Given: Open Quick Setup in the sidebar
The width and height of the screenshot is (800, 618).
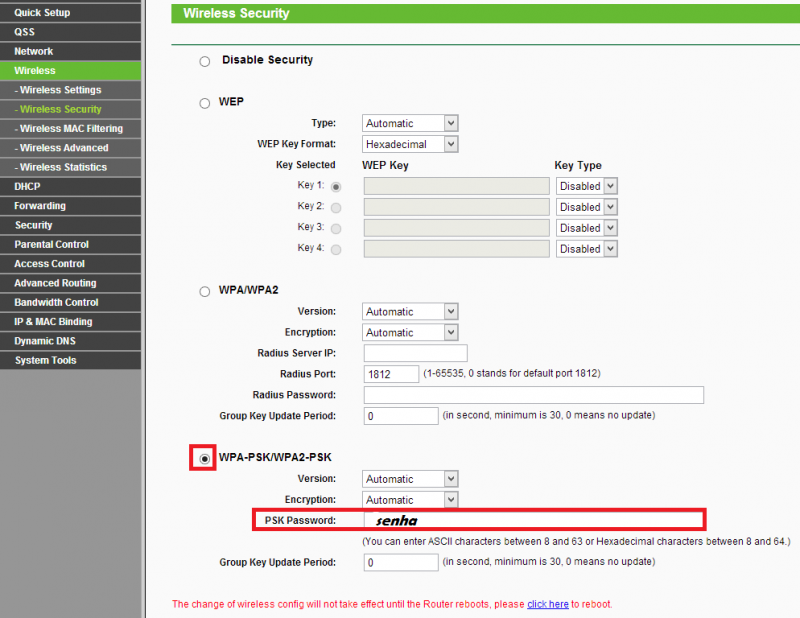Looking at the screenshot, I should [42, 13].
